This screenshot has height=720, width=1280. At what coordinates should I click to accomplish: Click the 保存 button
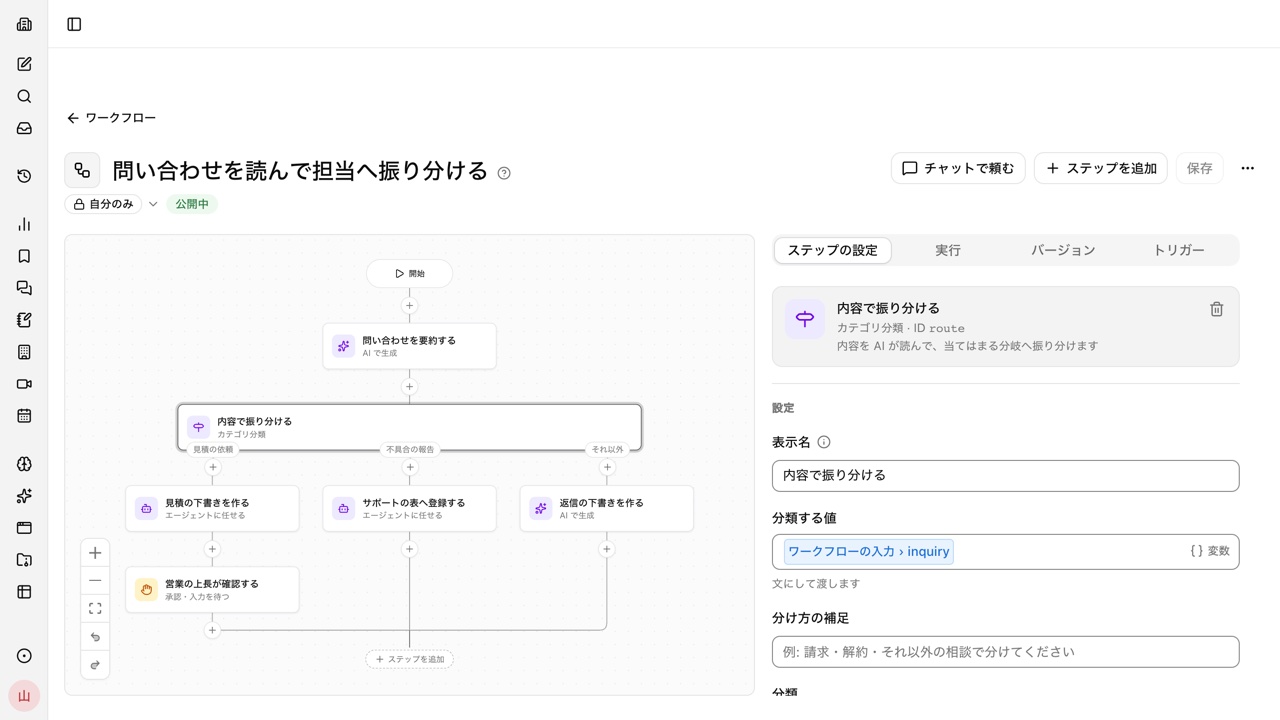(1199, 168)
